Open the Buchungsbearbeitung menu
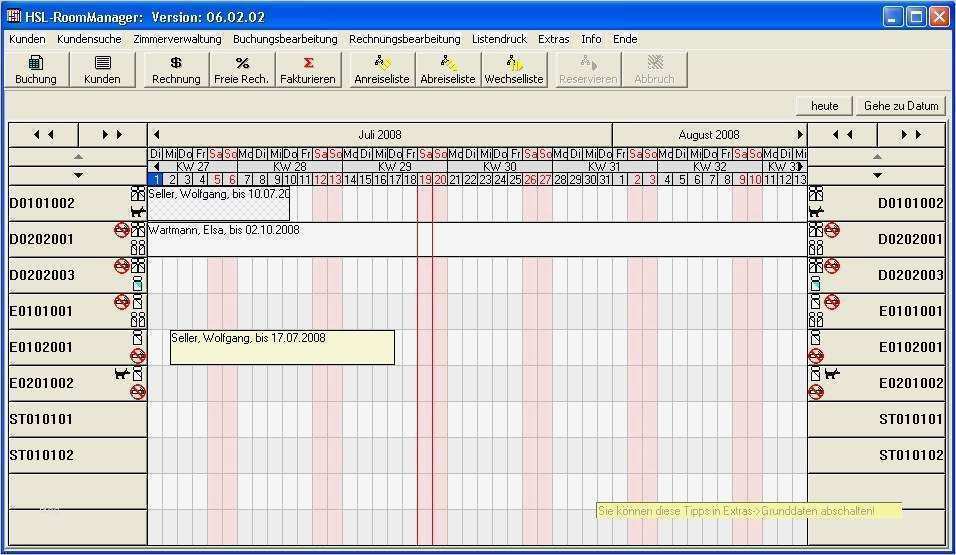The width and height of the screenshot is (956, 555). (285, 39)
